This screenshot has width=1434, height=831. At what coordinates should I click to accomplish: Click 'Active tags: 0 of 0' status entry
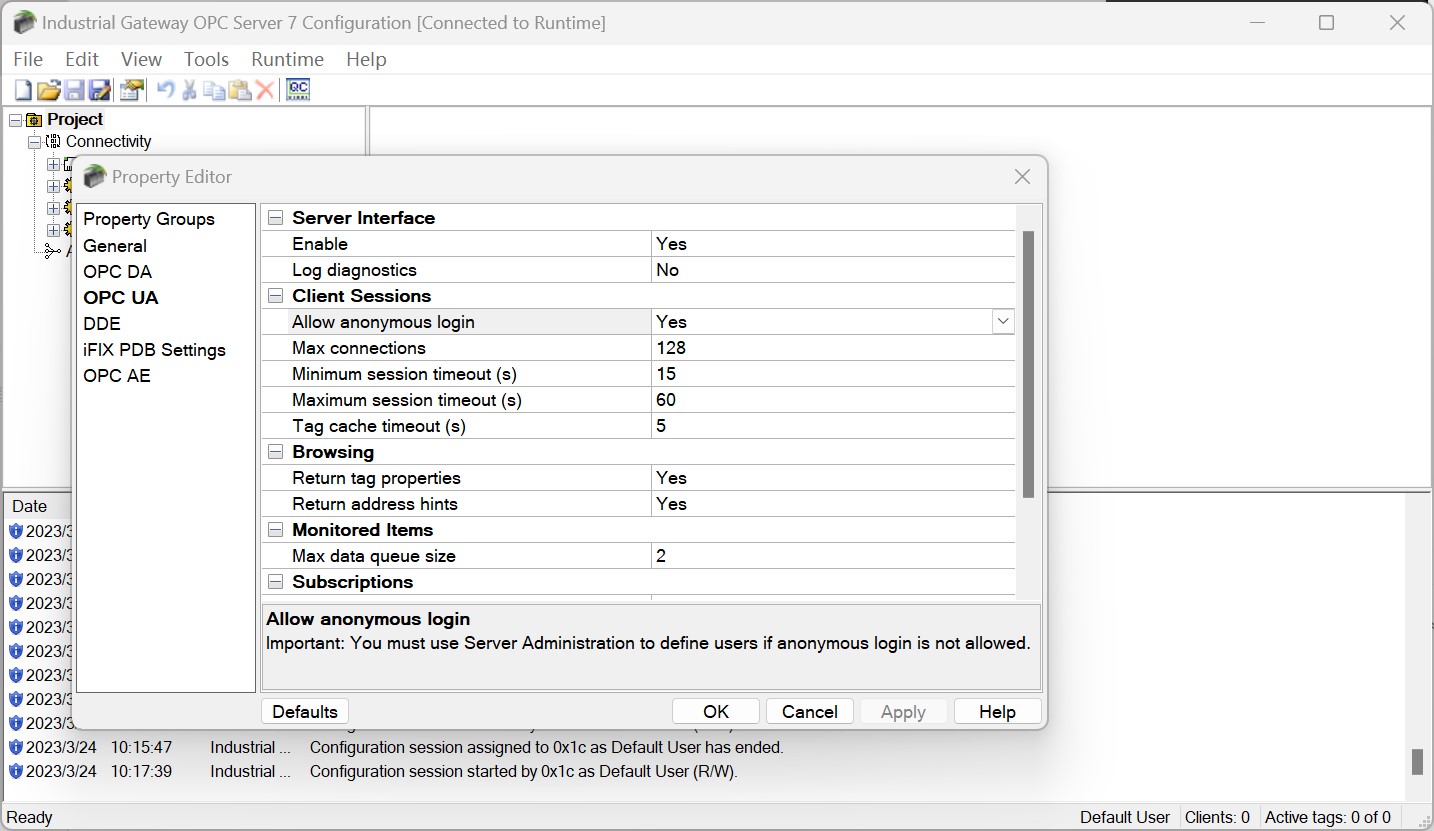(x=1328, y=817)
